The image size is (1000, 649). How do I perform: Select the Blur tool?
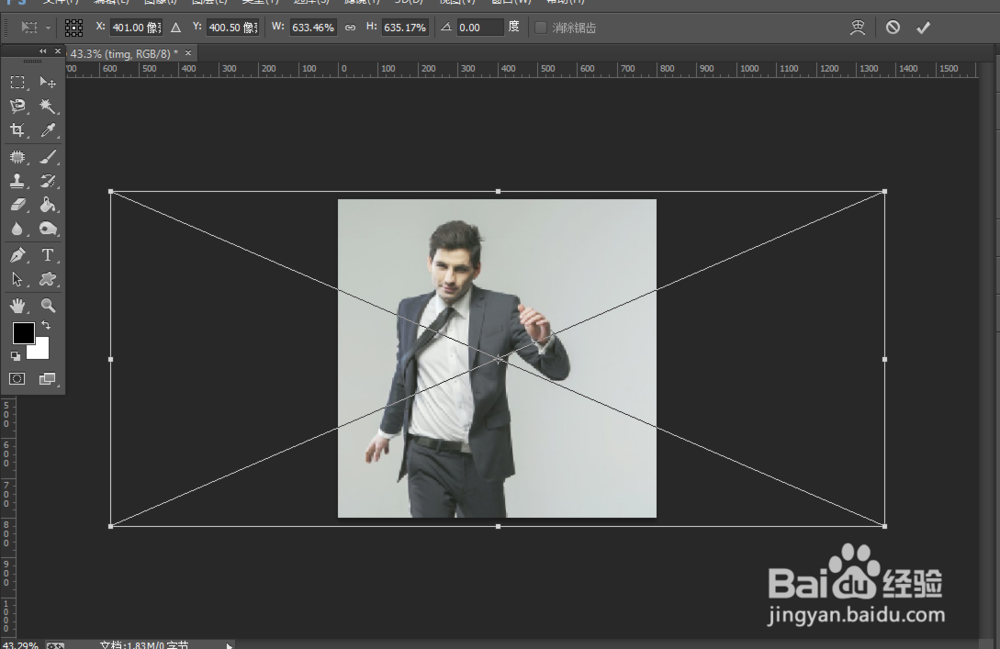pyautogui.click(x=17, y=229)
